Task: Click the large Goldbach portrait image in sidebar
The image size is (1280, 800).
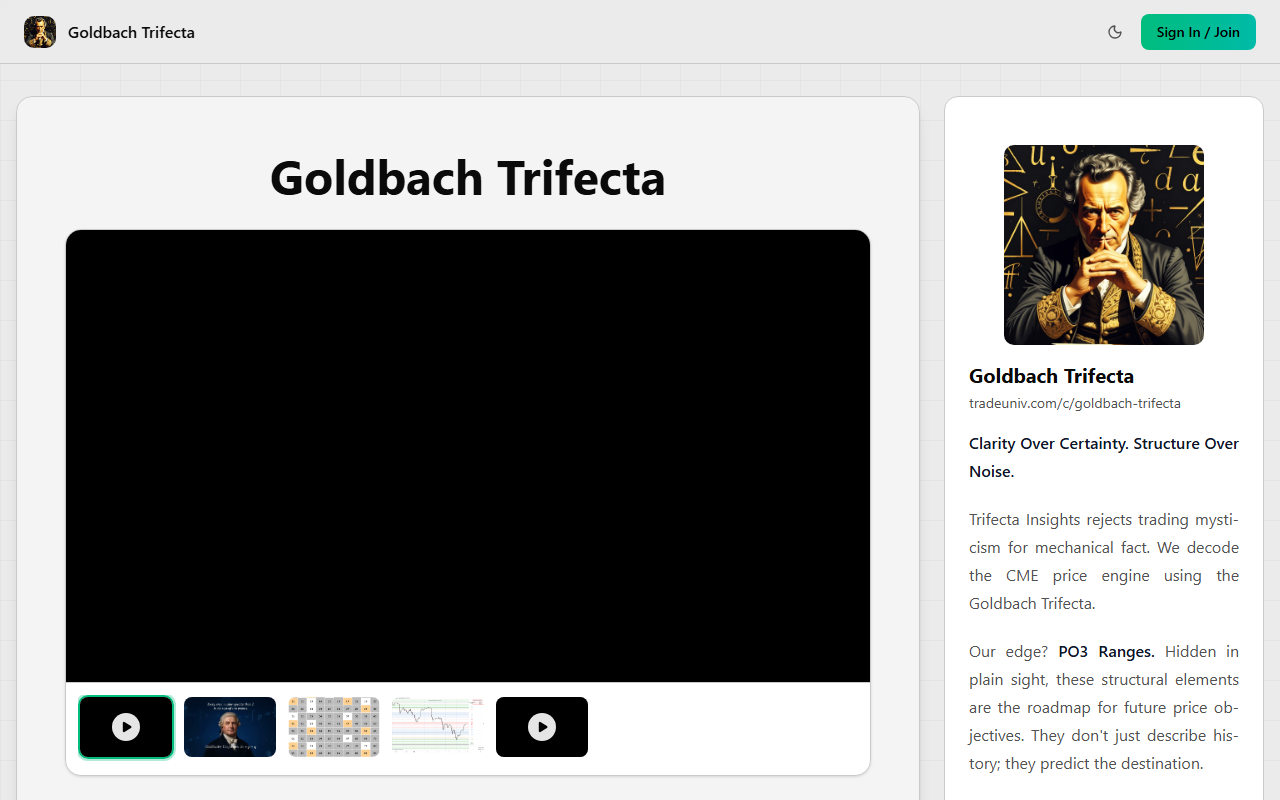Action: click(x=1104, y=245)
